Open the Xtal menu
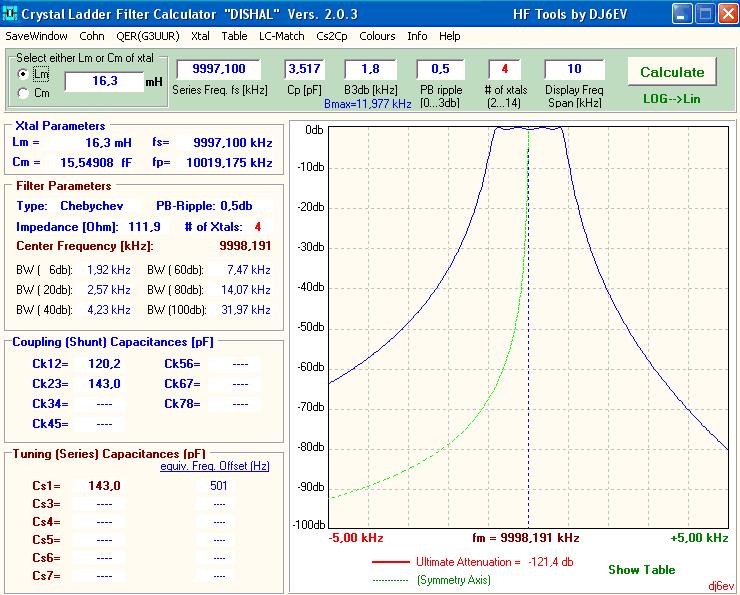This screenshot has height=595, width=740. pyautogui.click(x=200, y=36)
